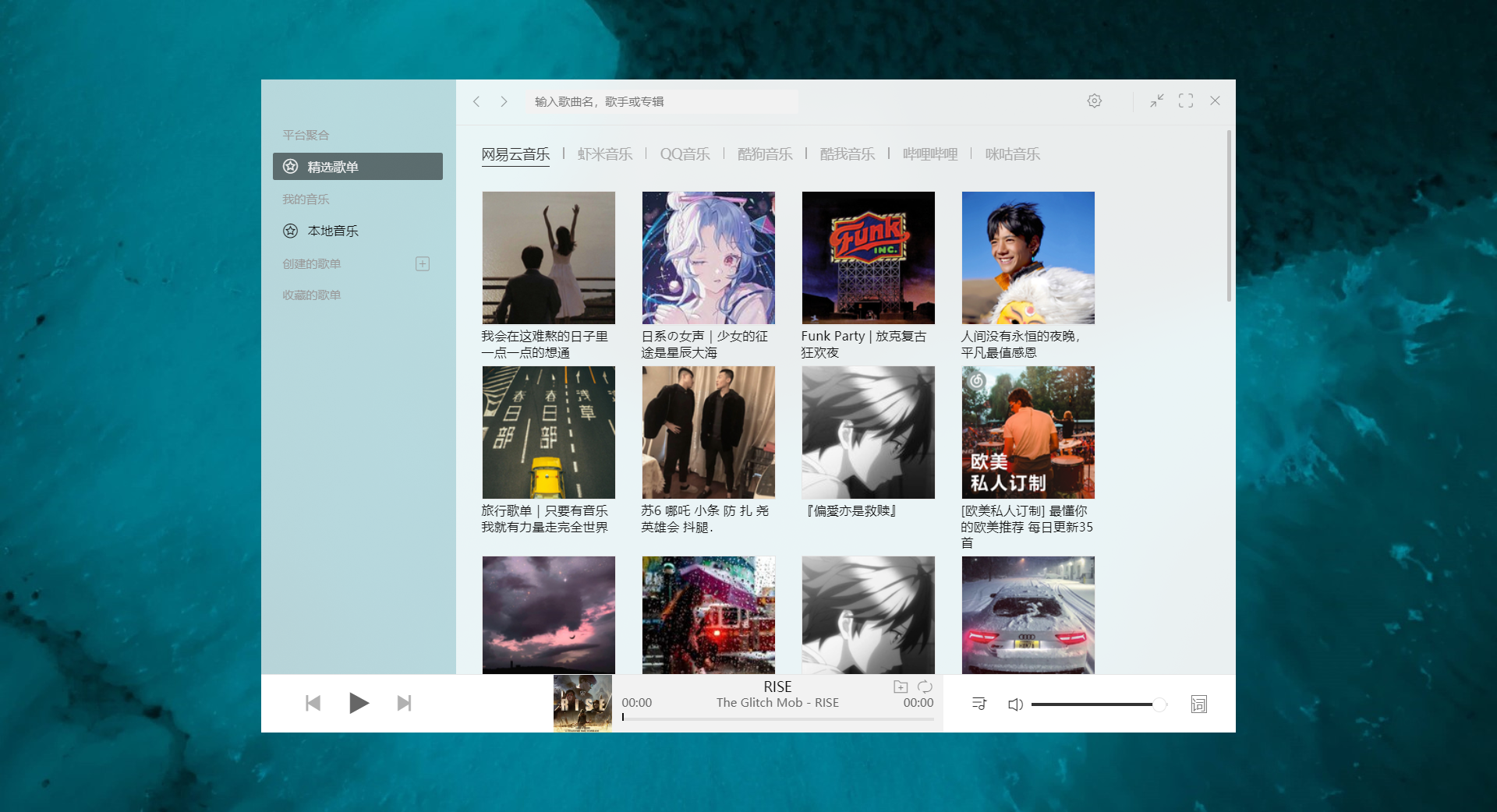The width and height of the screenshot is (1497, 812).
Task: Switch to the 咪咕音乐 tab
Action: pos(1013,154)
